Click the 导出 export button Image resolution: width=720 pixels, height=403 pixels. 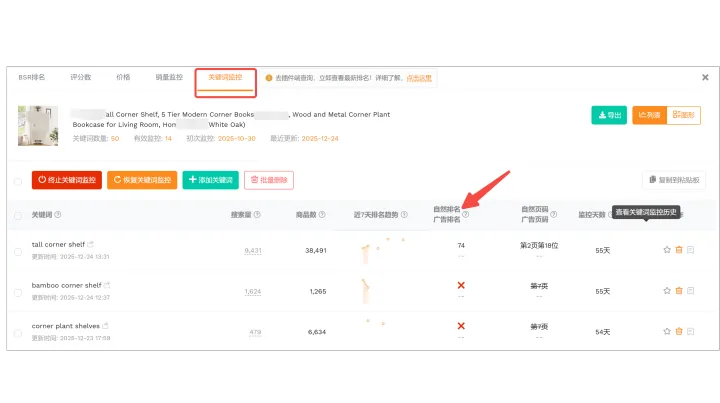coord(609,115)
